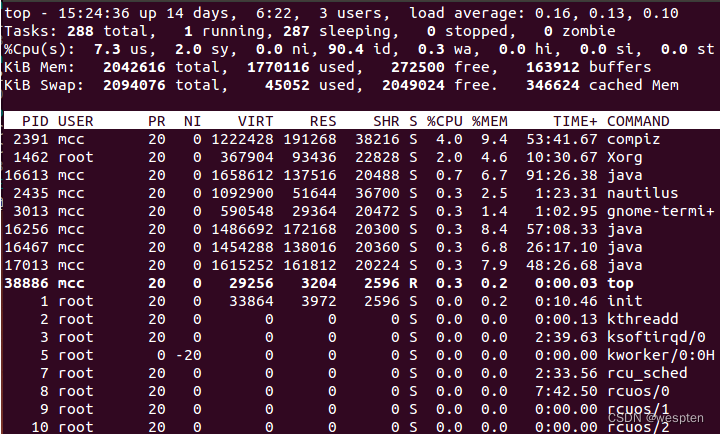Screen dimensions: 720x435
Task: Click the 4.0 %CPU value
Action: point(449,140)
